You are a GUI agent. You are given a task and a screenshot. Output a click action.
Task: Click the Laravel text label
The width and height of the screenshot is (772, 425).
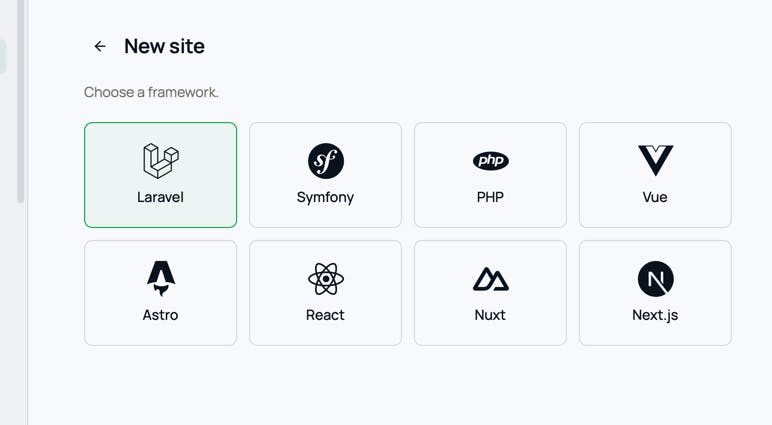pyautogui.click(x=161, y=197)
